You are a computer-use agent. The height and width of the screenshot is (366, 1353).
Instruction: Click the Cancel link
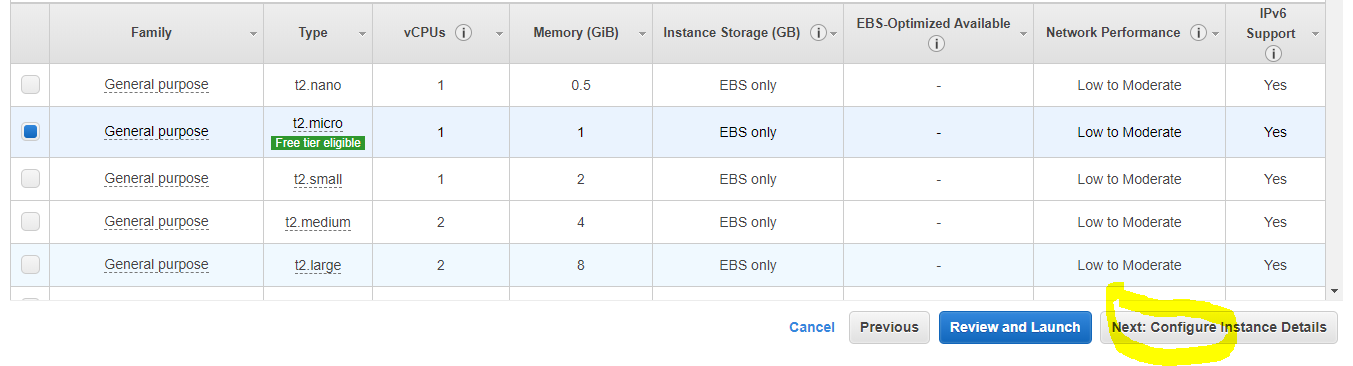(812, 327)
